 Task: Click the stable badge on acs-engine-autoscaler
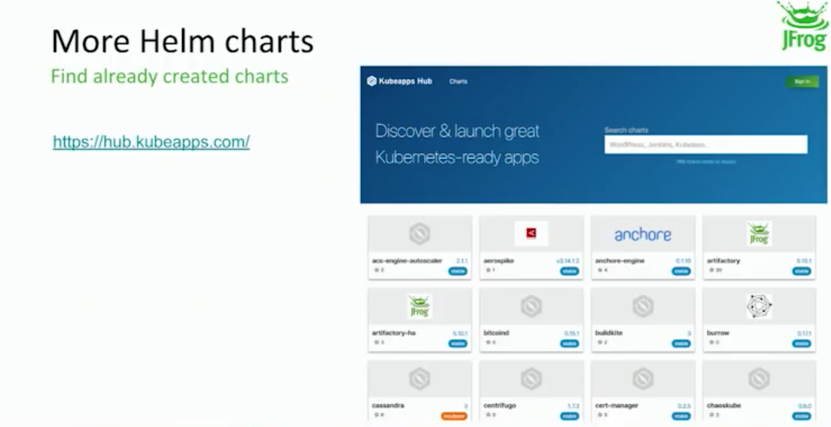point(458,271)
